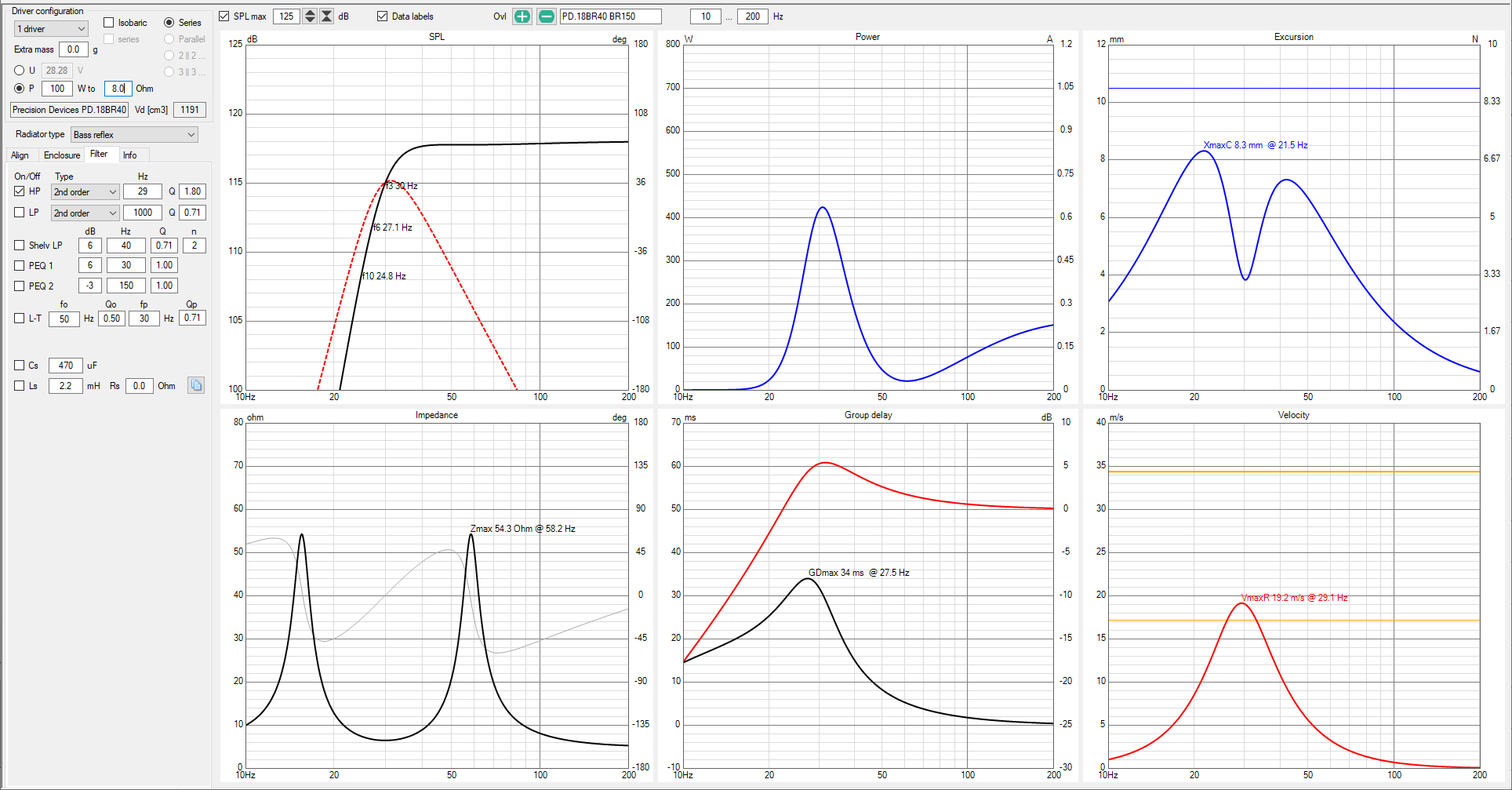Enable the Cs series capacitor checkbox
Viewport: 1512px width, 790px height.
[x=20, y=366]
